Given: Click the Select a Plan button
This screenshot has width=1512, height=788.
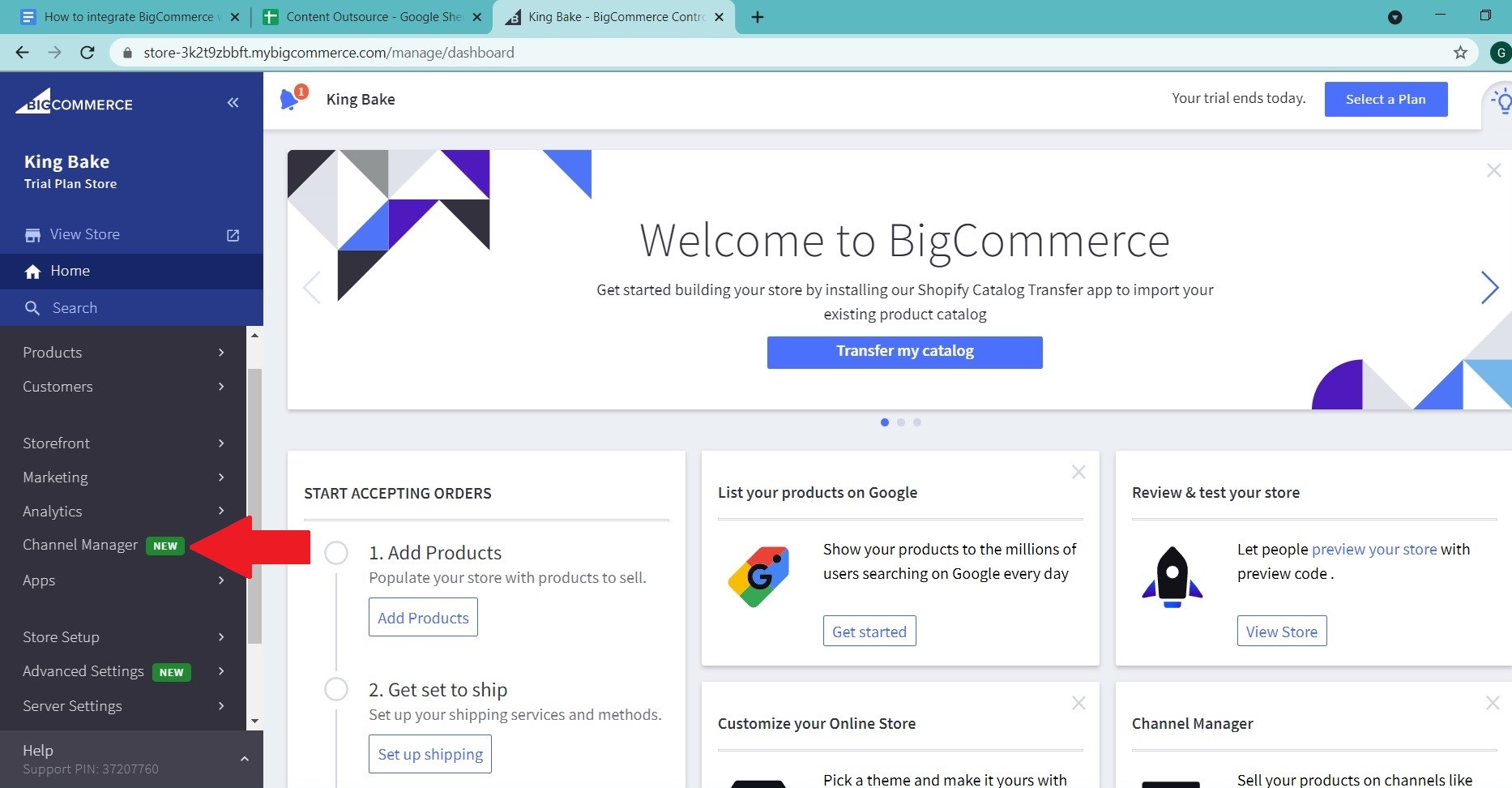Looking at the screenshot, I should (1386, 99).
